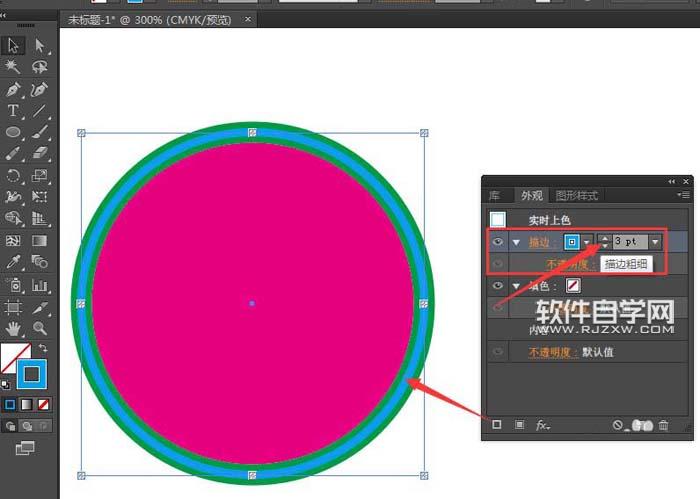Viewport: 700px width, 499px height.
Task: Select the Type tool
Action: (x=13, y=110)
